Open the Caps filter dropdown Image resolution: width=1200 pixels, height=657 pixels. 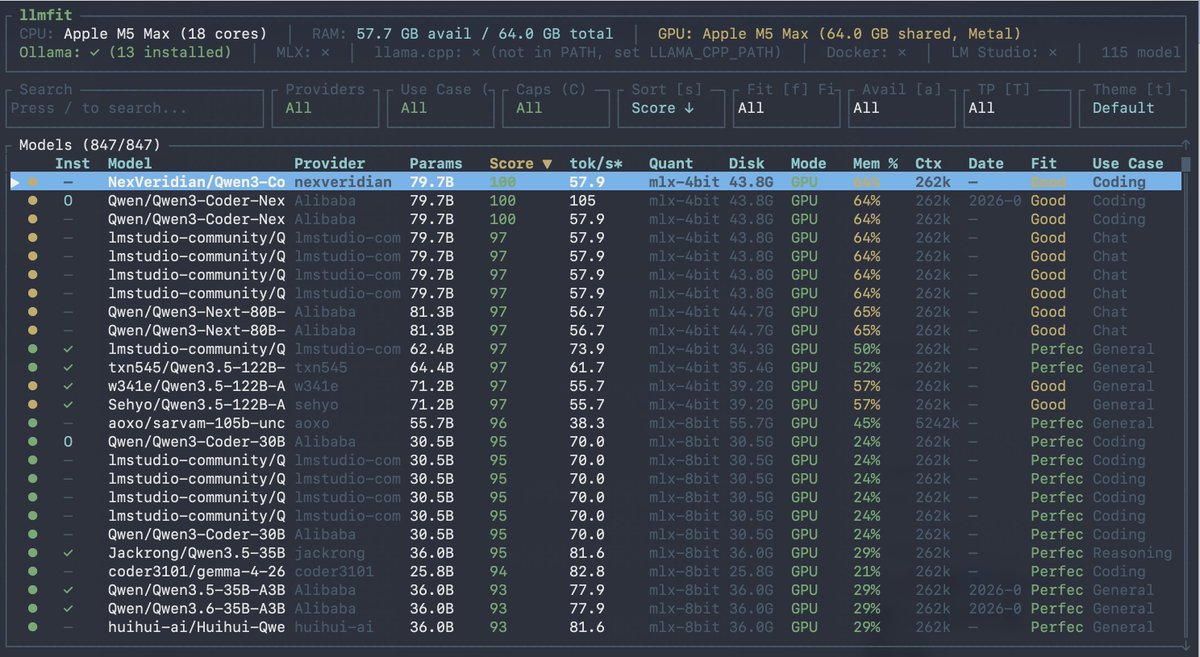coord(555,107)
